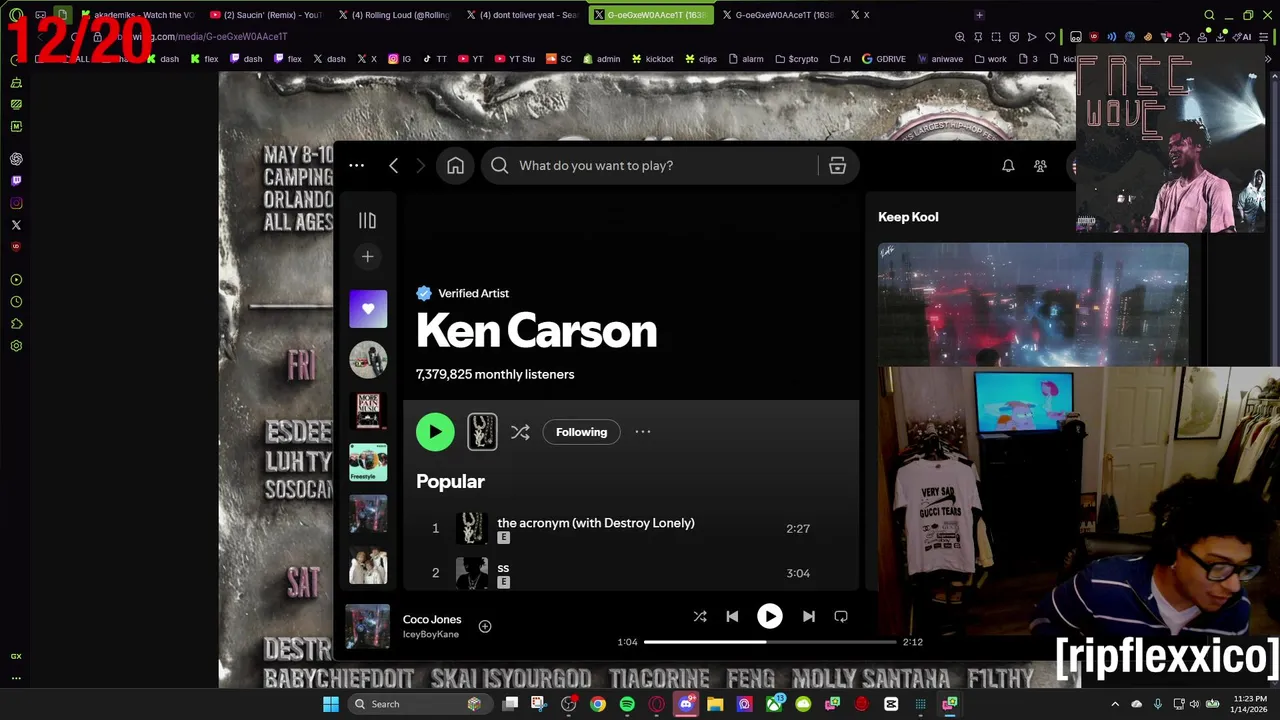
Task: Toggle play/pause in the player bar
Action: 769,616
